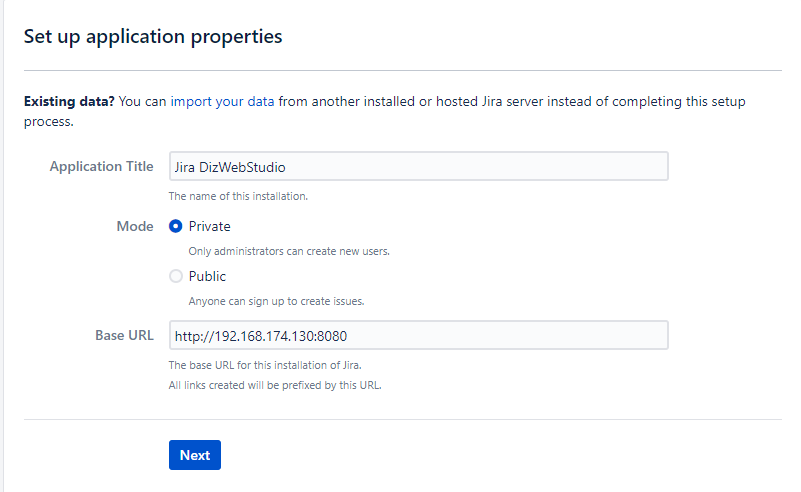Click the 'Private' option label text

(x=209, y=226)
